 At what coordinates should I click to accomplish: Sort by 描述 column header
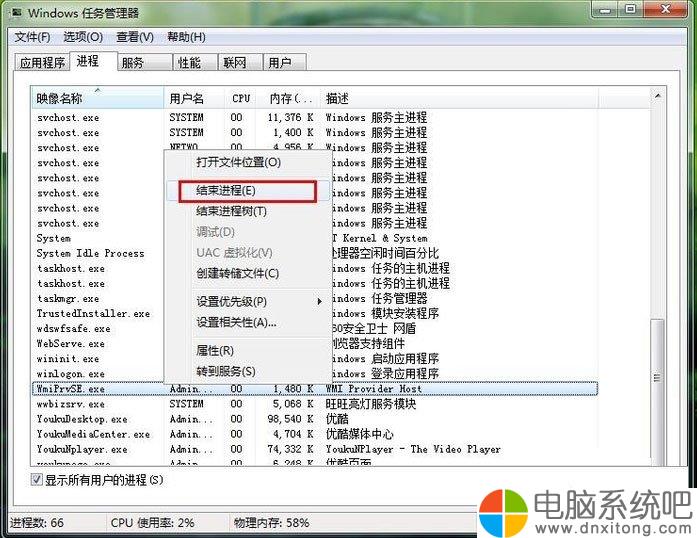coord(459,98)
